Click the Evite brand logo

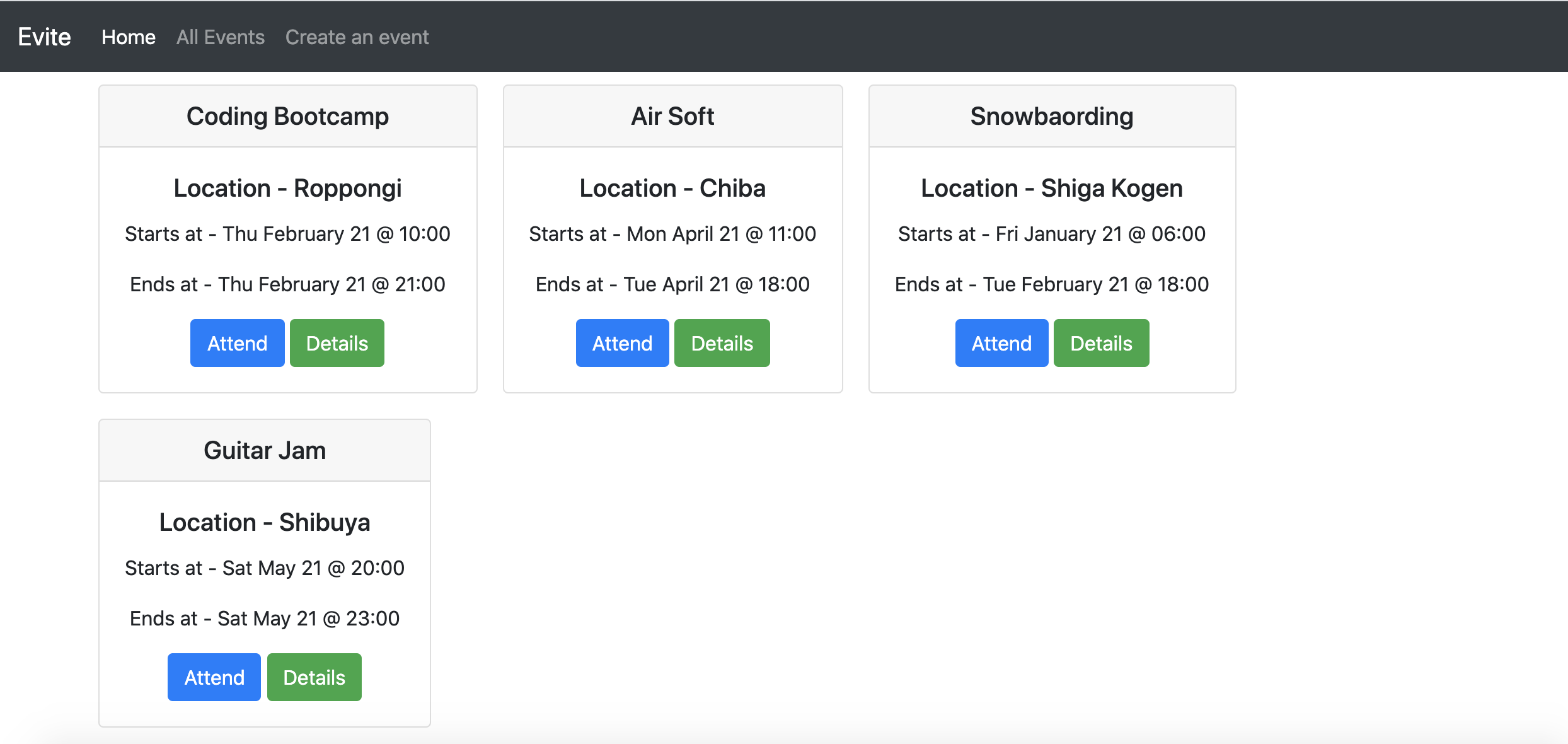[44, 37]
